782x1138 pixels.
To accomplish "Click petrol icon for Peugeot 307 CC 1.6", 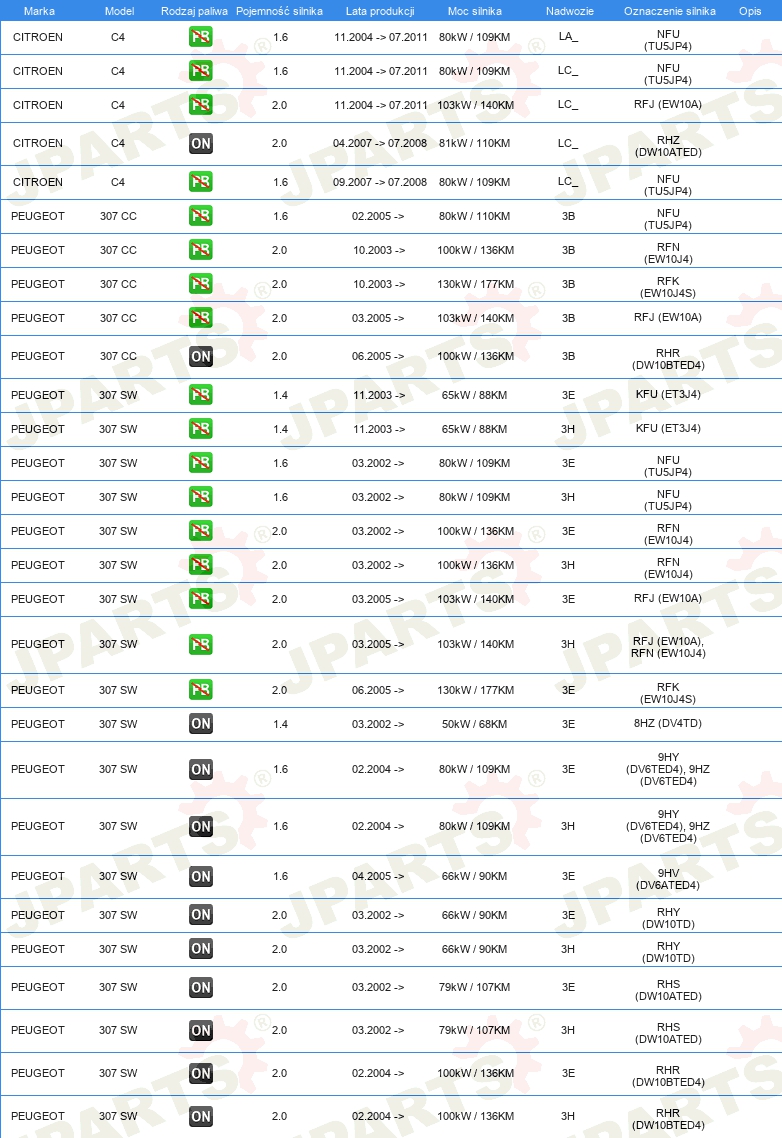I will click(x=200, y=216).
